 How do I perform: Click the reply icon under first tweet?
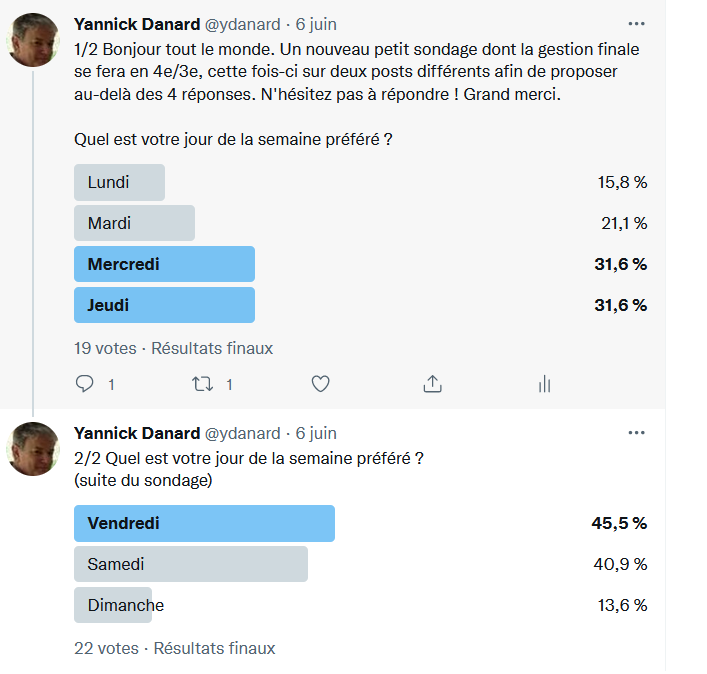pos(85,384)
